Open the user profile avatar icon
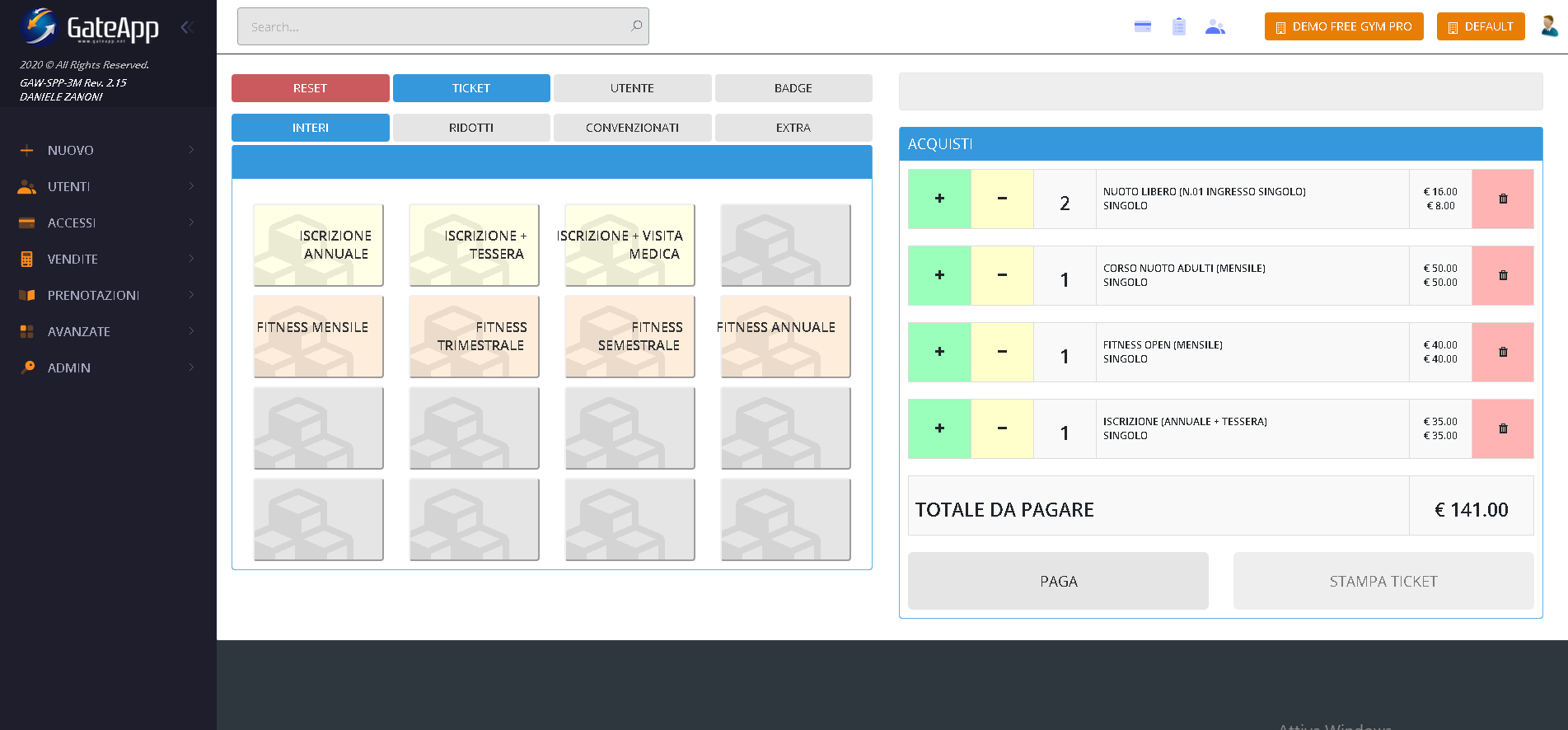1568x730 pixels. pos(1549,26)
